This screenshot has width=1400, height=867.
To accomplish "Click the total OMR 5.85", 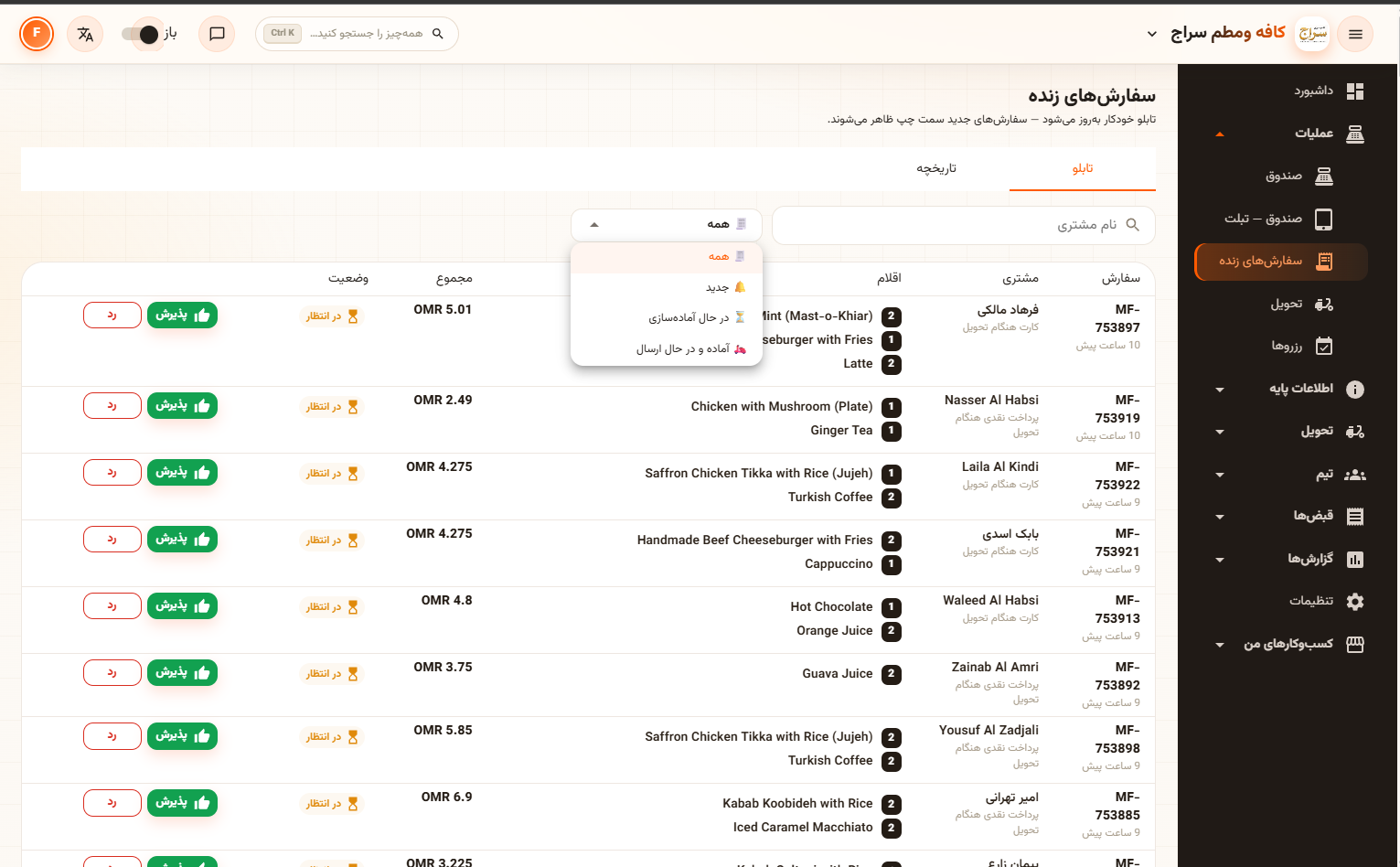I will (x=443, y=731).
